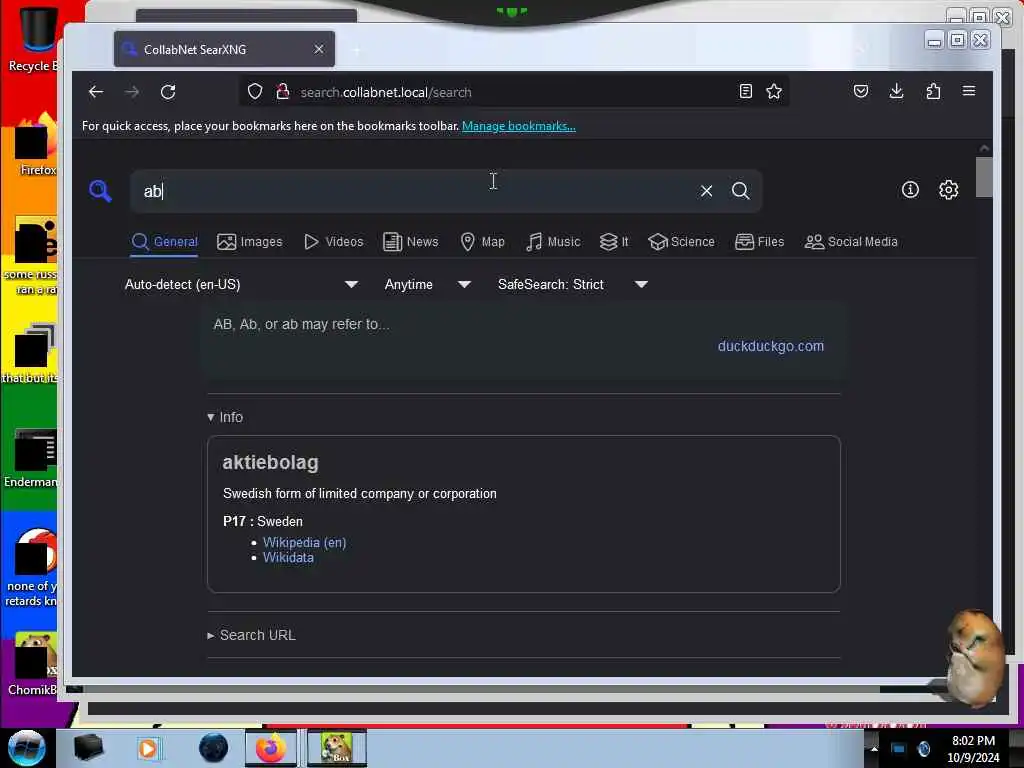Open the SearXNG about info icon

tap(910, 190)
